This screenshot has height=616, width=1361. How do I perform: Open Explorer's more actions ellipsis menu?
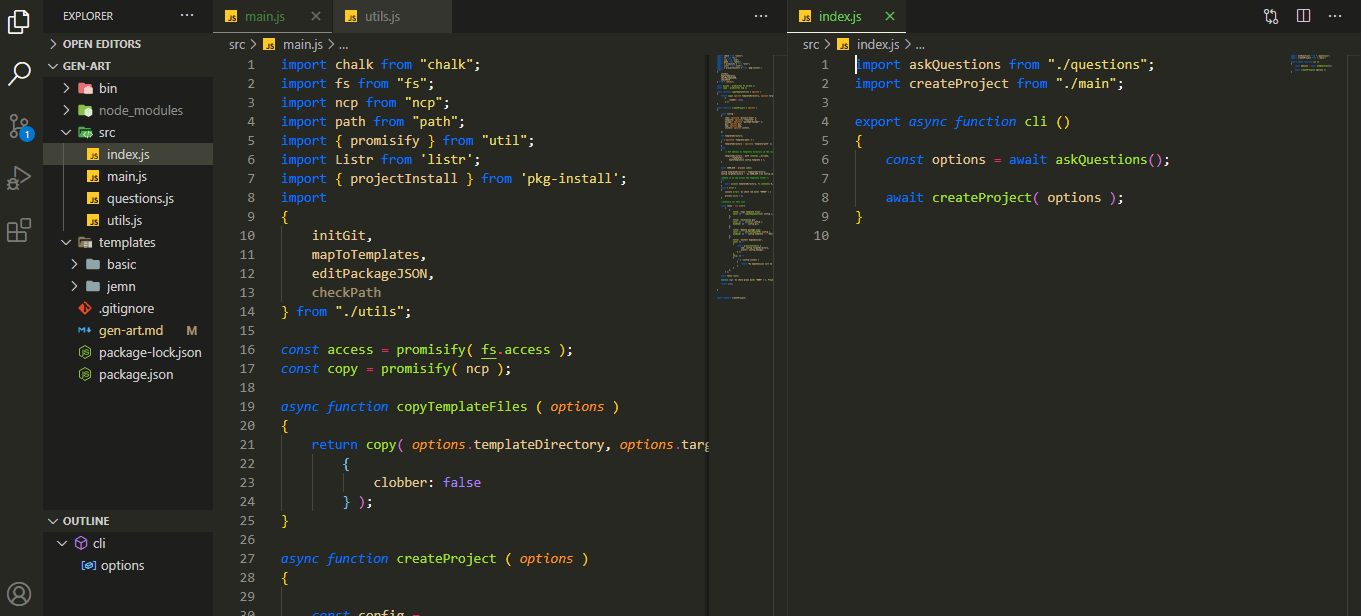(187, 16)
